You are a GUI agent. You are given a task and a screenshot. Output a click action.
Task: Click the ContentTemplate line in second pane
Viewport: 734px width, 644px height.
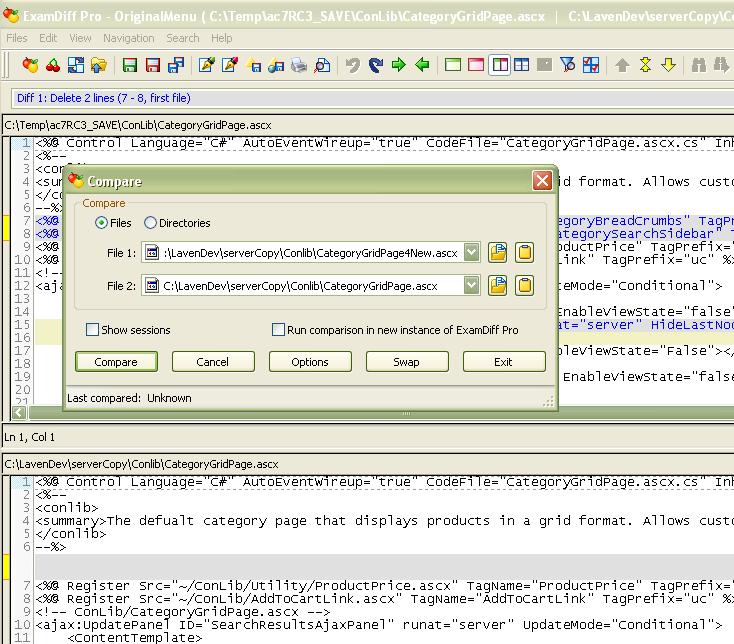pyautogui.click(x=135, y=637)
